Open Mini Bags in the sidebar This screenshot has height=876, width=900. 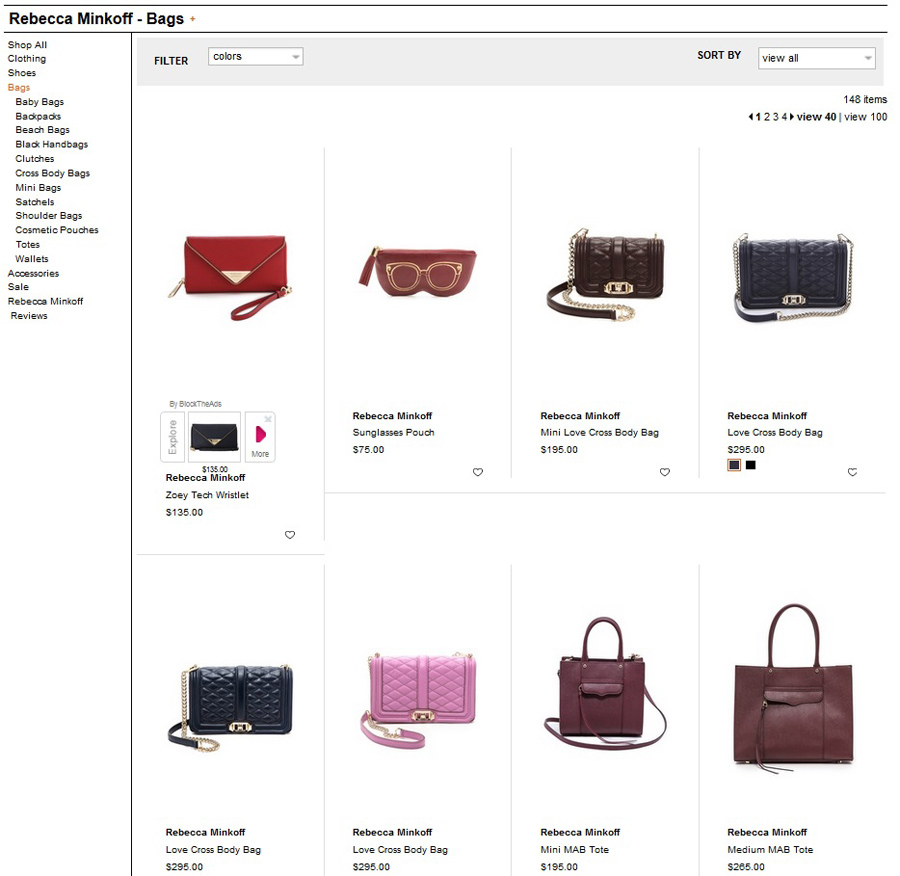[x=38, y=188]
